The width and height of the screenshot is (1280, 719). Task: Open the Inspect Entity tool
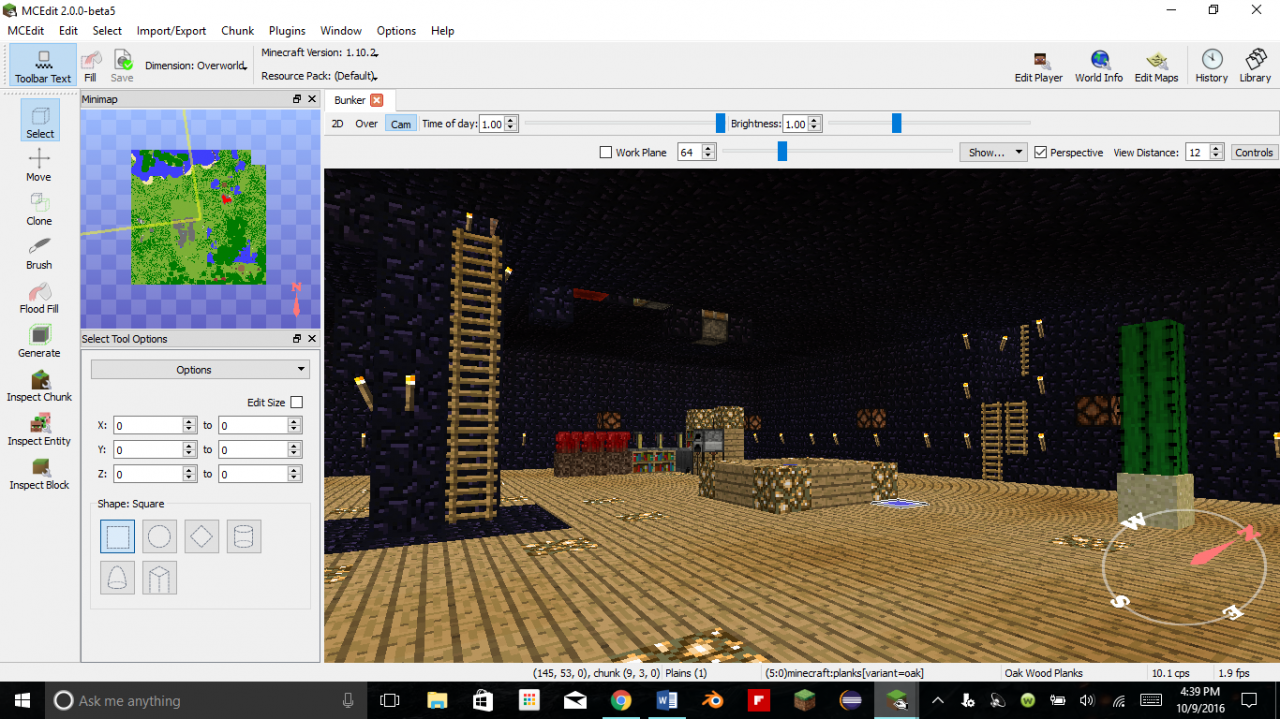38,424
